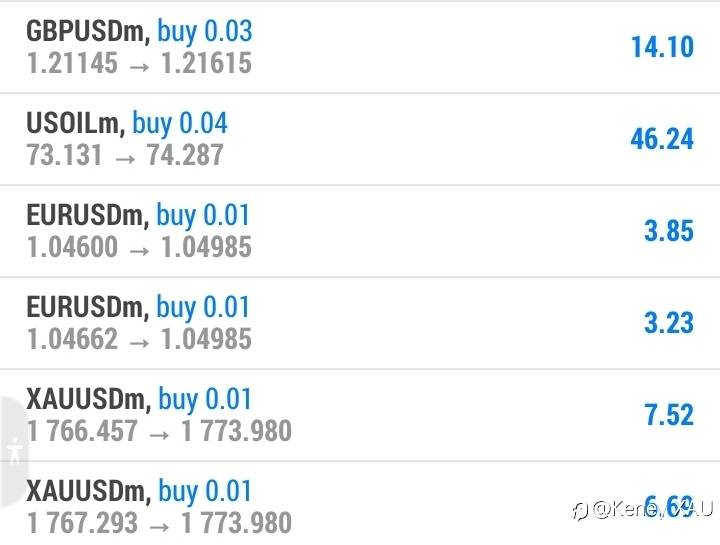The height and width of the screenshot is (545, 720).
Task: Click "buy 0.03" text on GBPUSDm row
Action: point(205,31)
